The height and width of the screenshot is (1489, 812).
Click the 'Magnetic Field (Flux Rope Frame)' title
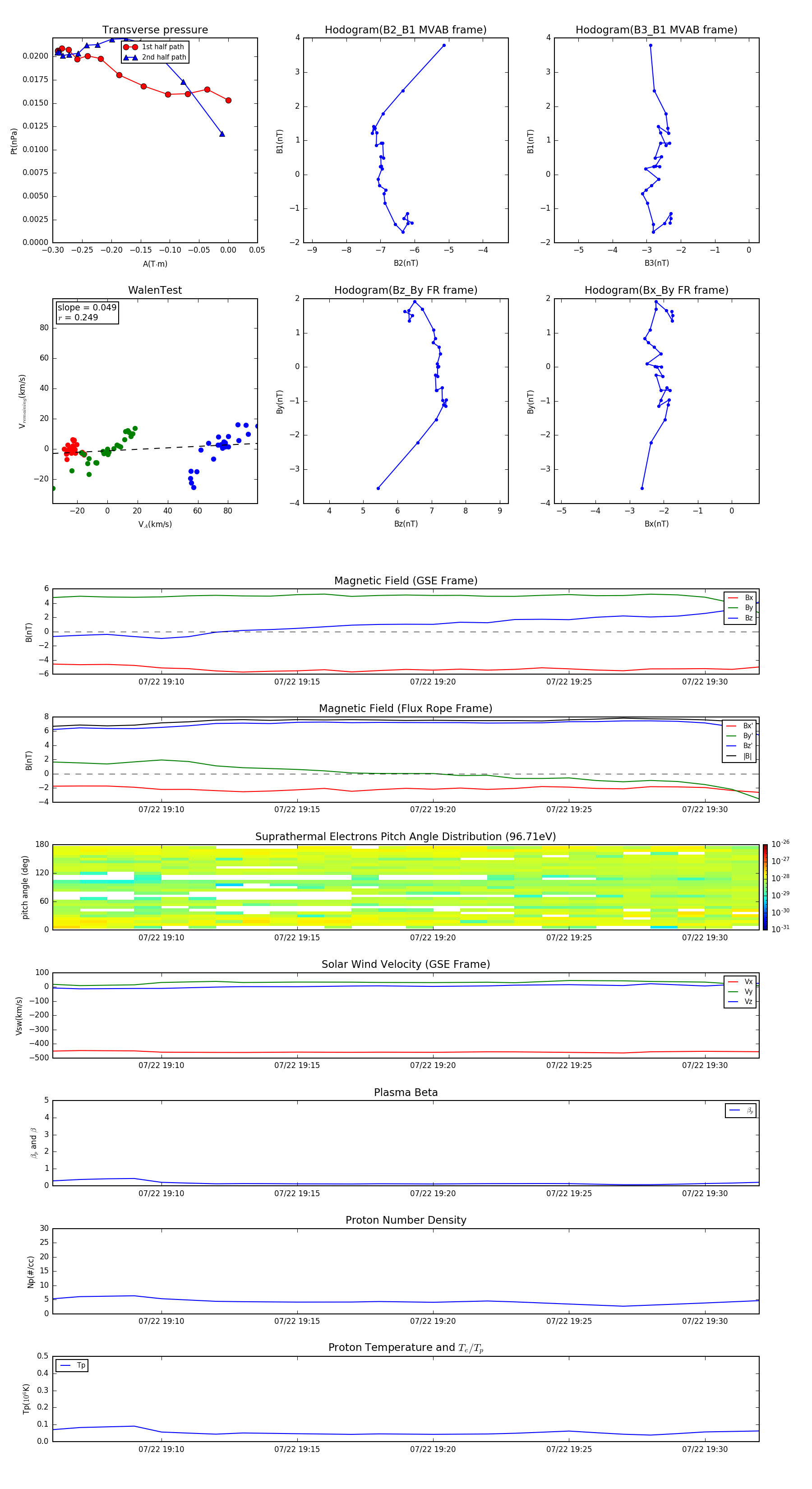coord(406,709)
